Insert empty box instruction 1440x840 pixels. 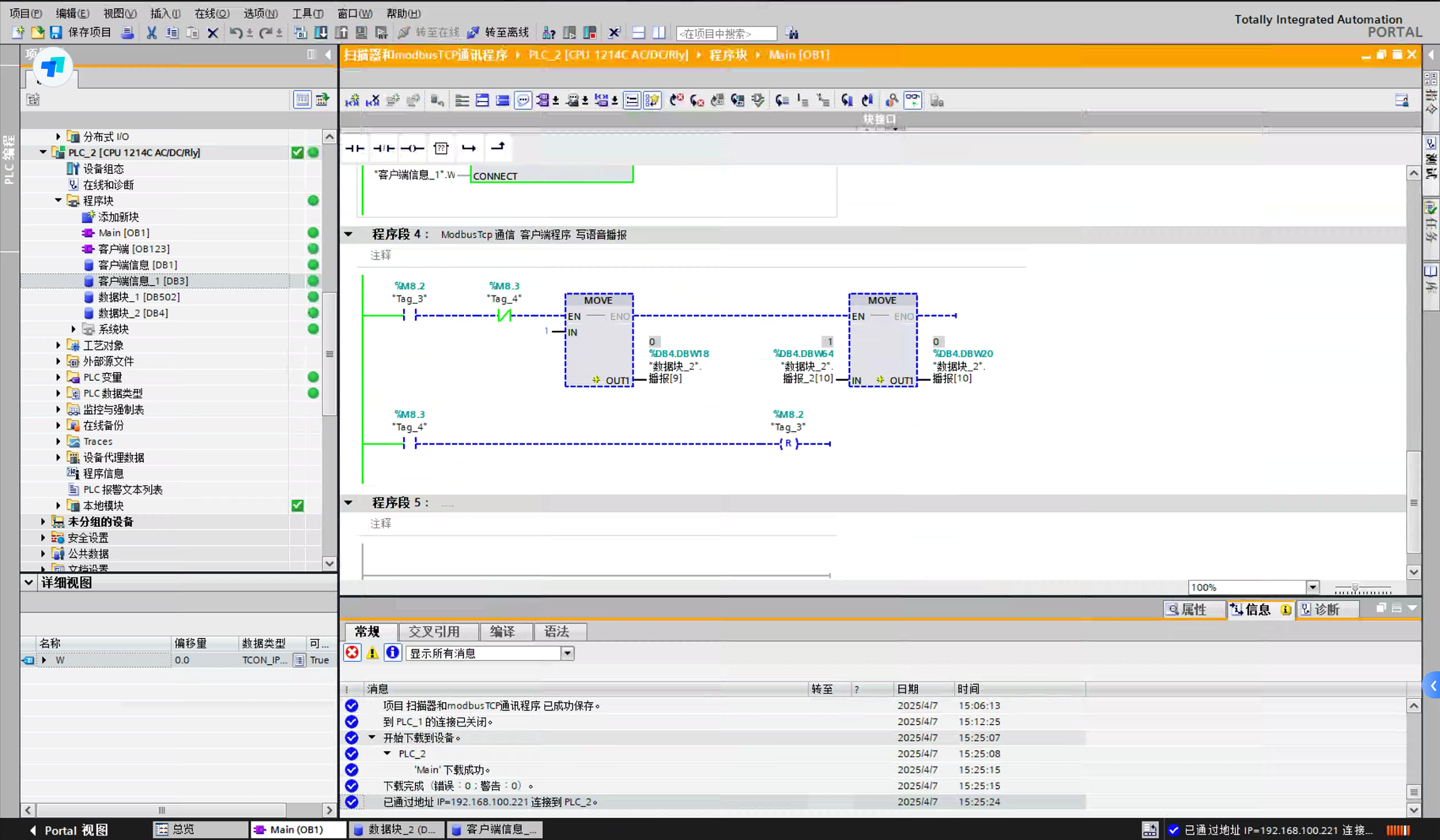tap(441, 148)
